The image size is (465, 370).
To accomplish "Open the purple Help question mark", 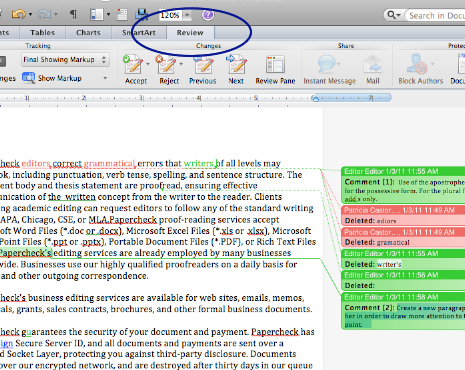I will [x=208, y=15].
